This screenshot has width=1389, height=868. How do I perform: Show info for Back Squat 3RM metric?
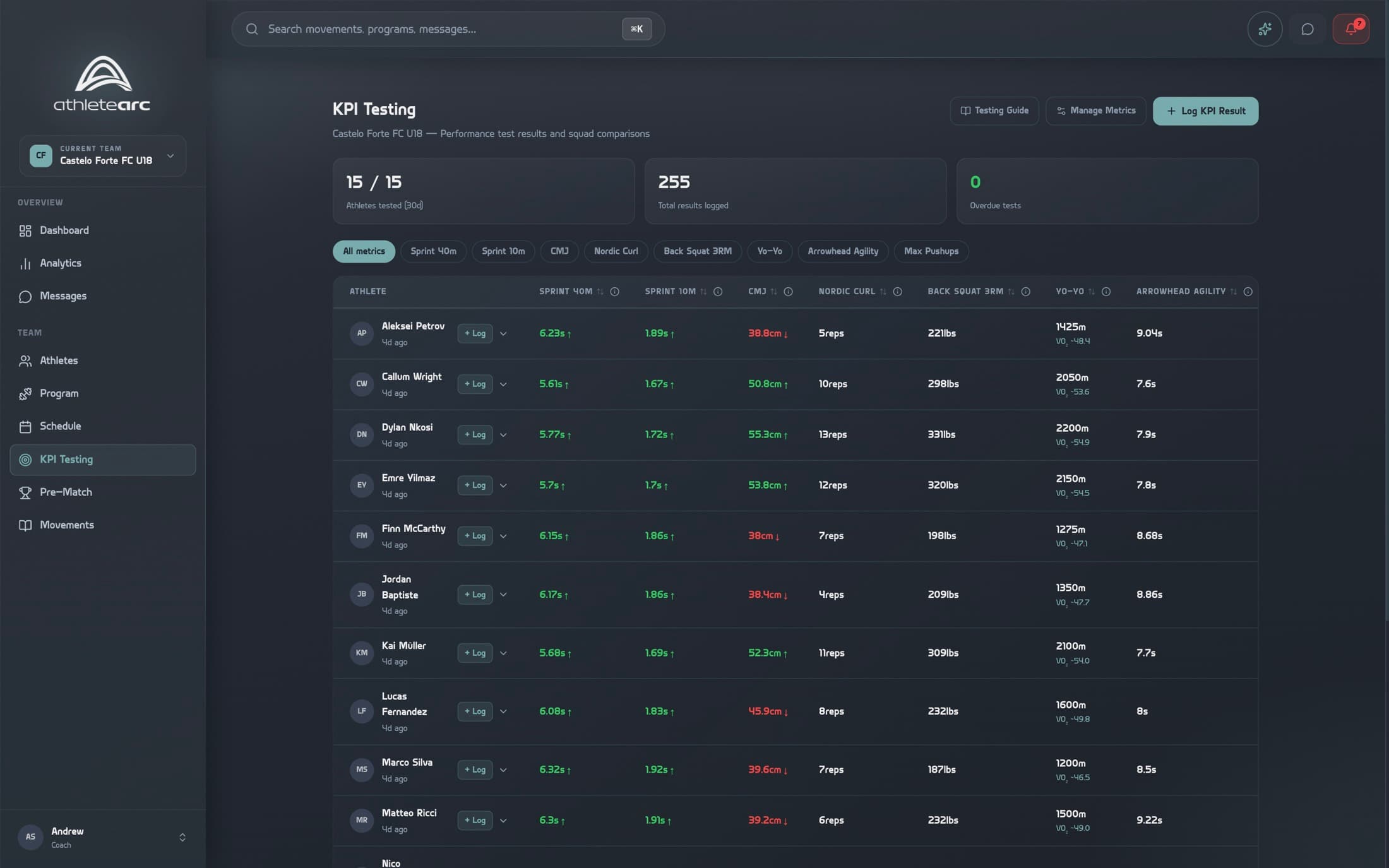[x=1026, y=292]
